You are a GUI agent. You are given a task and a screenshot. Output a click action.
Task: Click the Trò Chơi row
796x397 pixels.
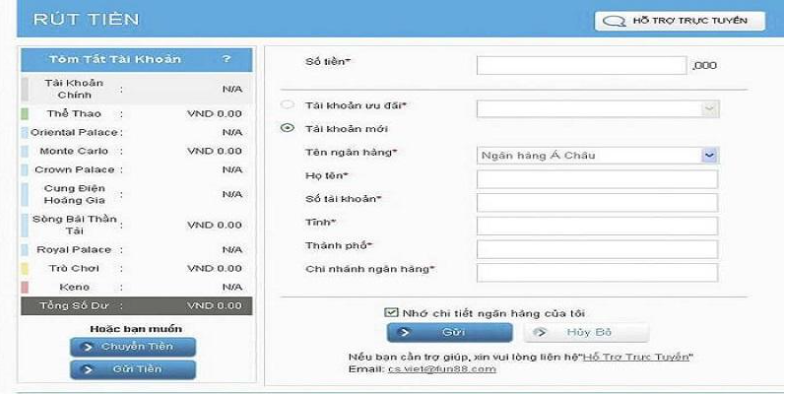[137, 268]
